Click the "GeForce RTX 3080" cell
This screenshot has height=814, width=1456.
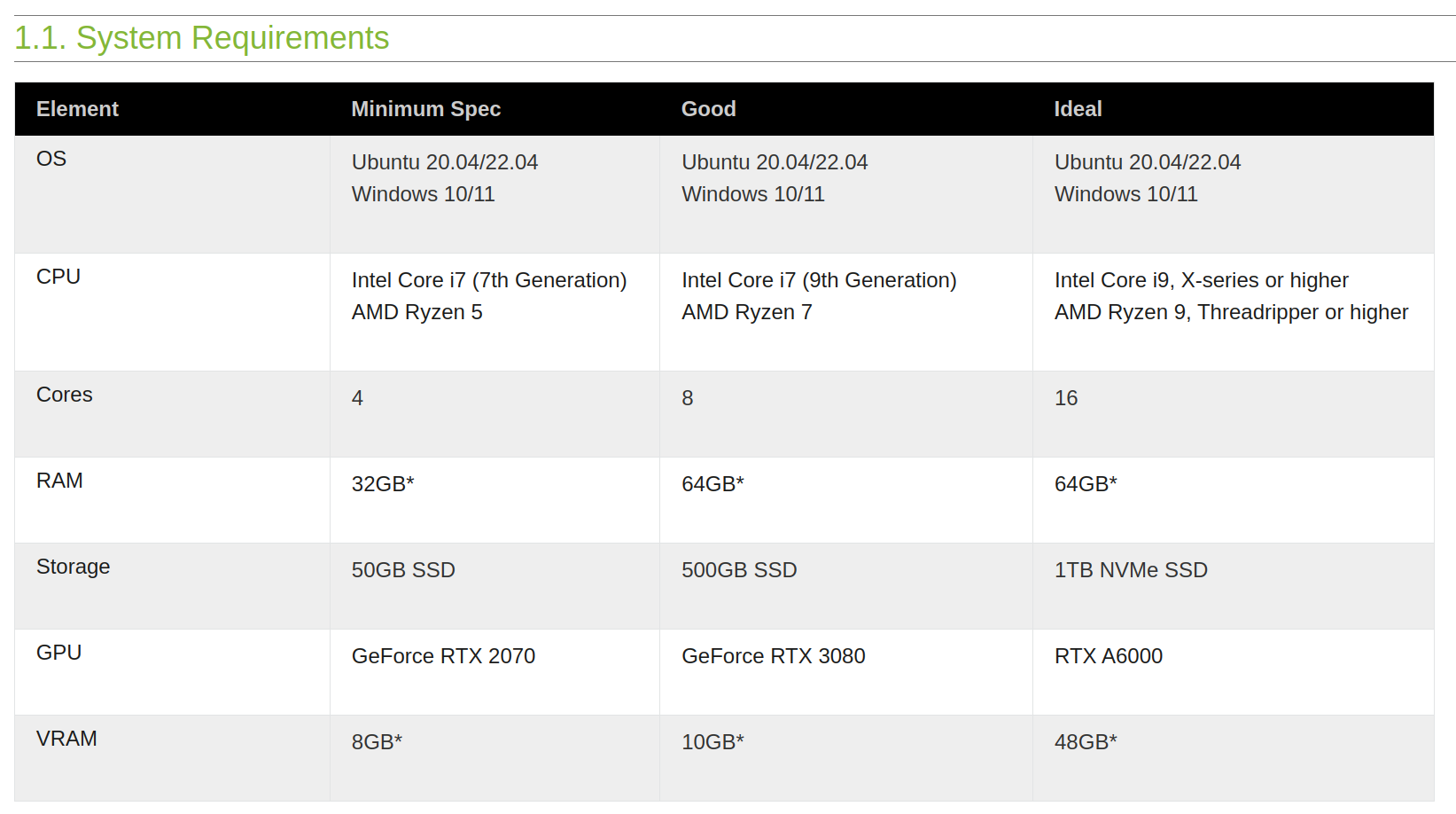(x=773, y=656)
